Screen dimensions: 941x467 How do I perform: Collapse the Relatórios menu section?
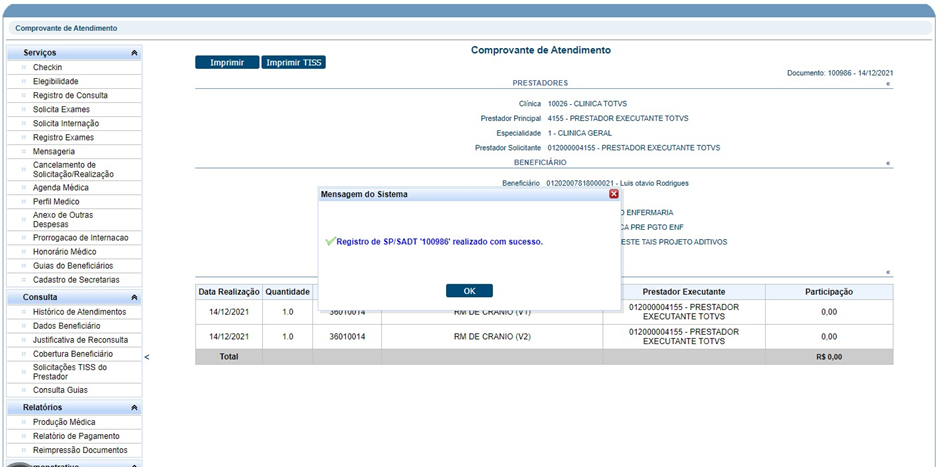click(x=134, y=407)
